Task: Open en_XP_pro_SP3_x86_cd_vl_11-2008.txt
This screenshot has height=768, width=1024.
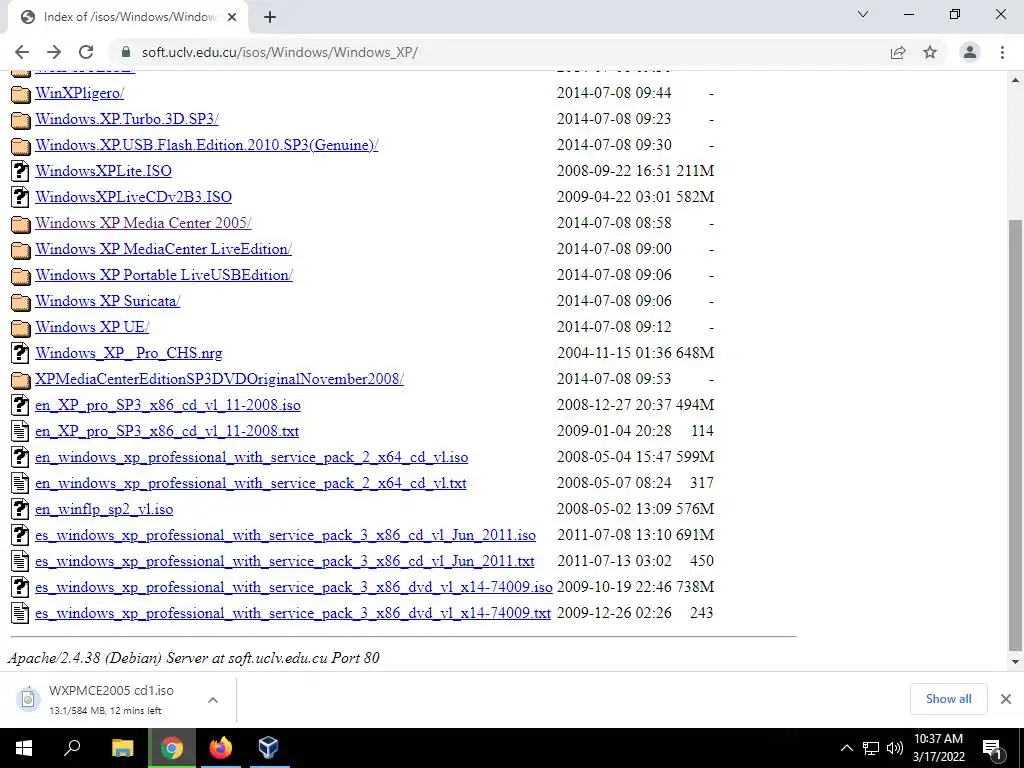Action: click(167, 431)
